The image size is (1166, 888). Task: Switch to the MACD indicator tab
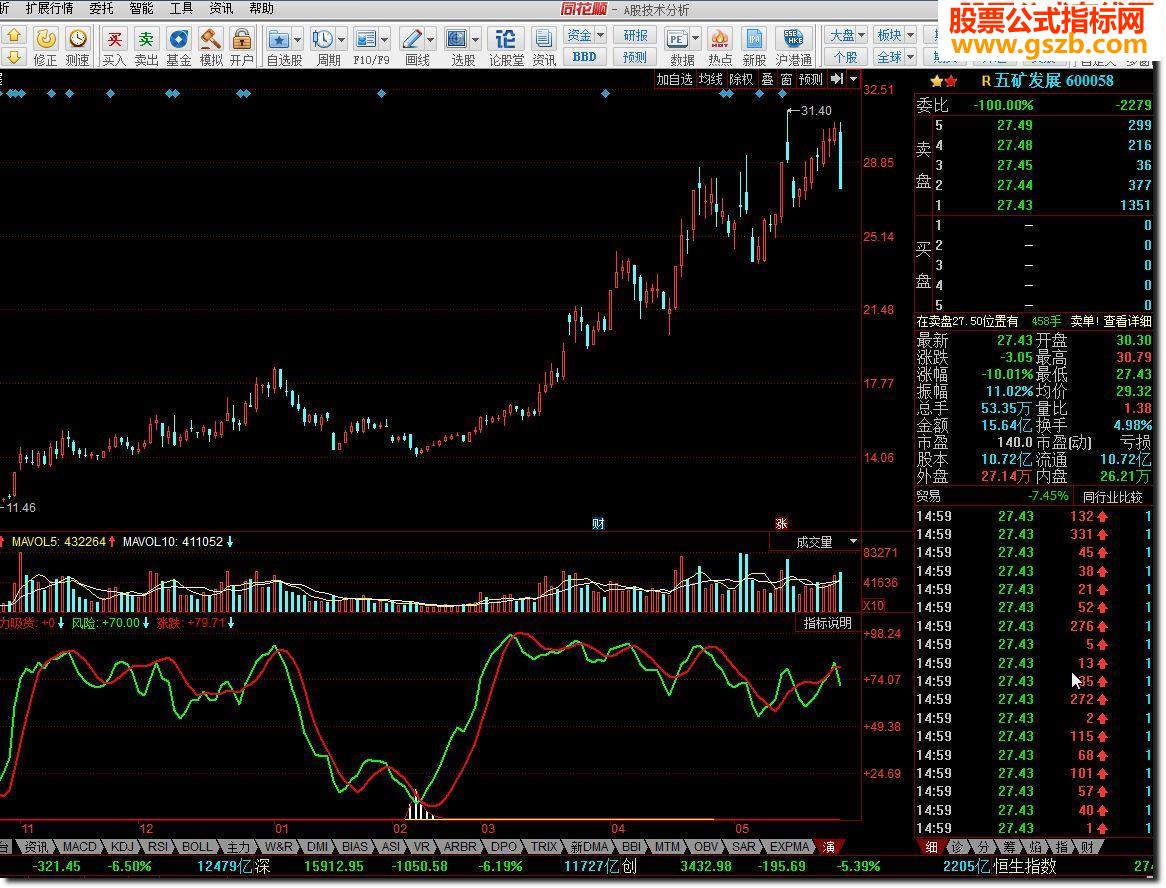click(x=79, y=846)
